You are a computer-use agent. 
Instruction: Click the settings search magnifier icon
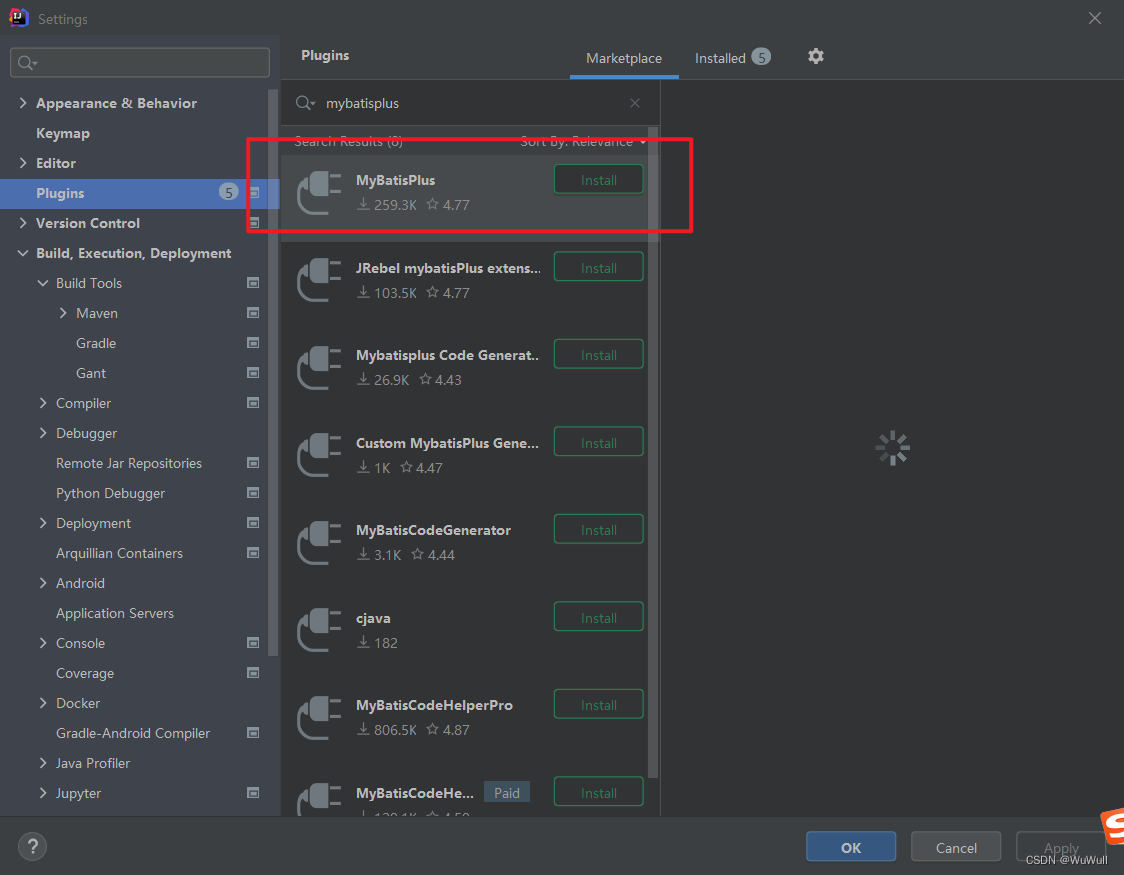27,63
